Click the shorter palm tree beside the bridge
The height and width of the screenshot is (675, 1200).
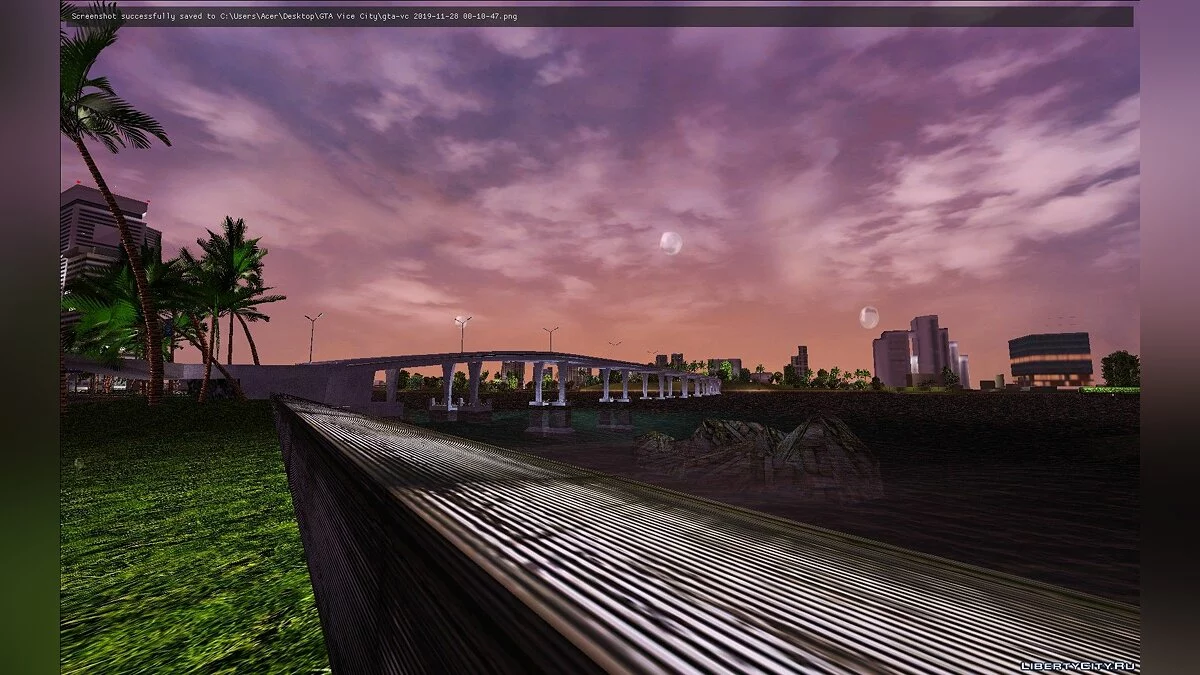pos(230,290)
